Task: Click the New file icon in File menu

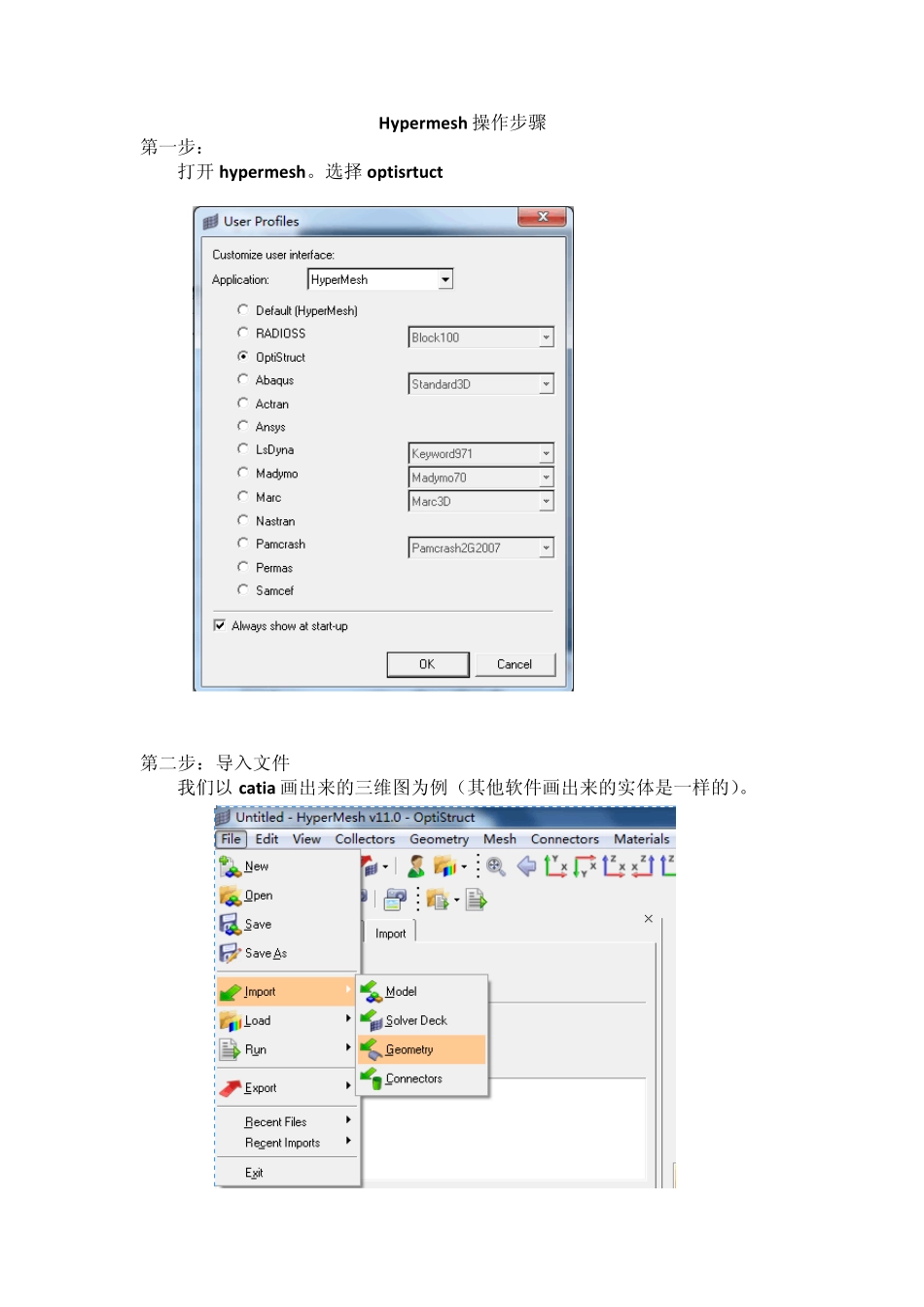Action: coord(230,866)
